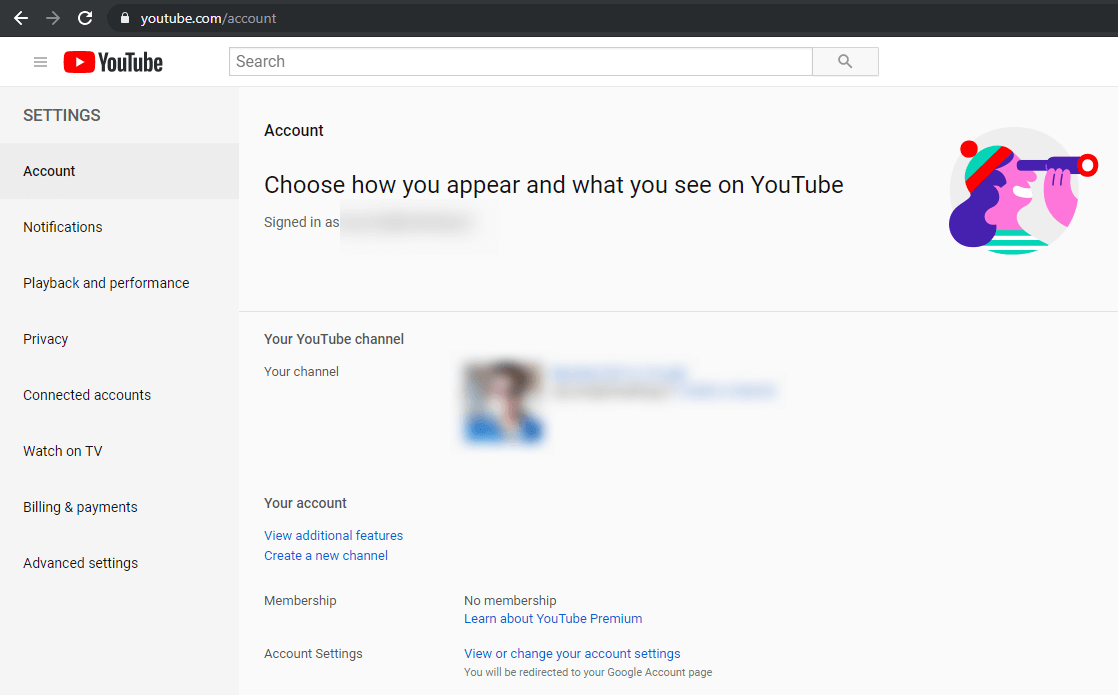Click the View additional features link
This screenshot has height=695, width=1118.
coord(333,535)
